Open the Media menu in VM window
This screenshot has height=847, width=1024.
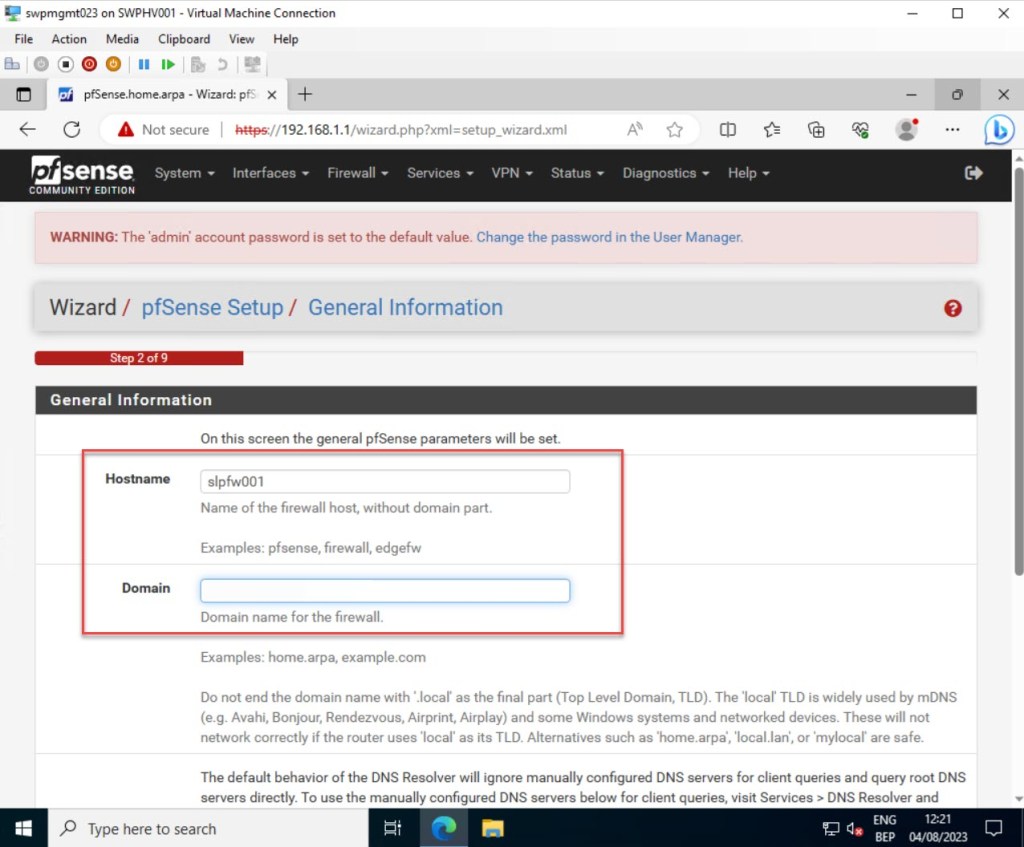point(122,39)
